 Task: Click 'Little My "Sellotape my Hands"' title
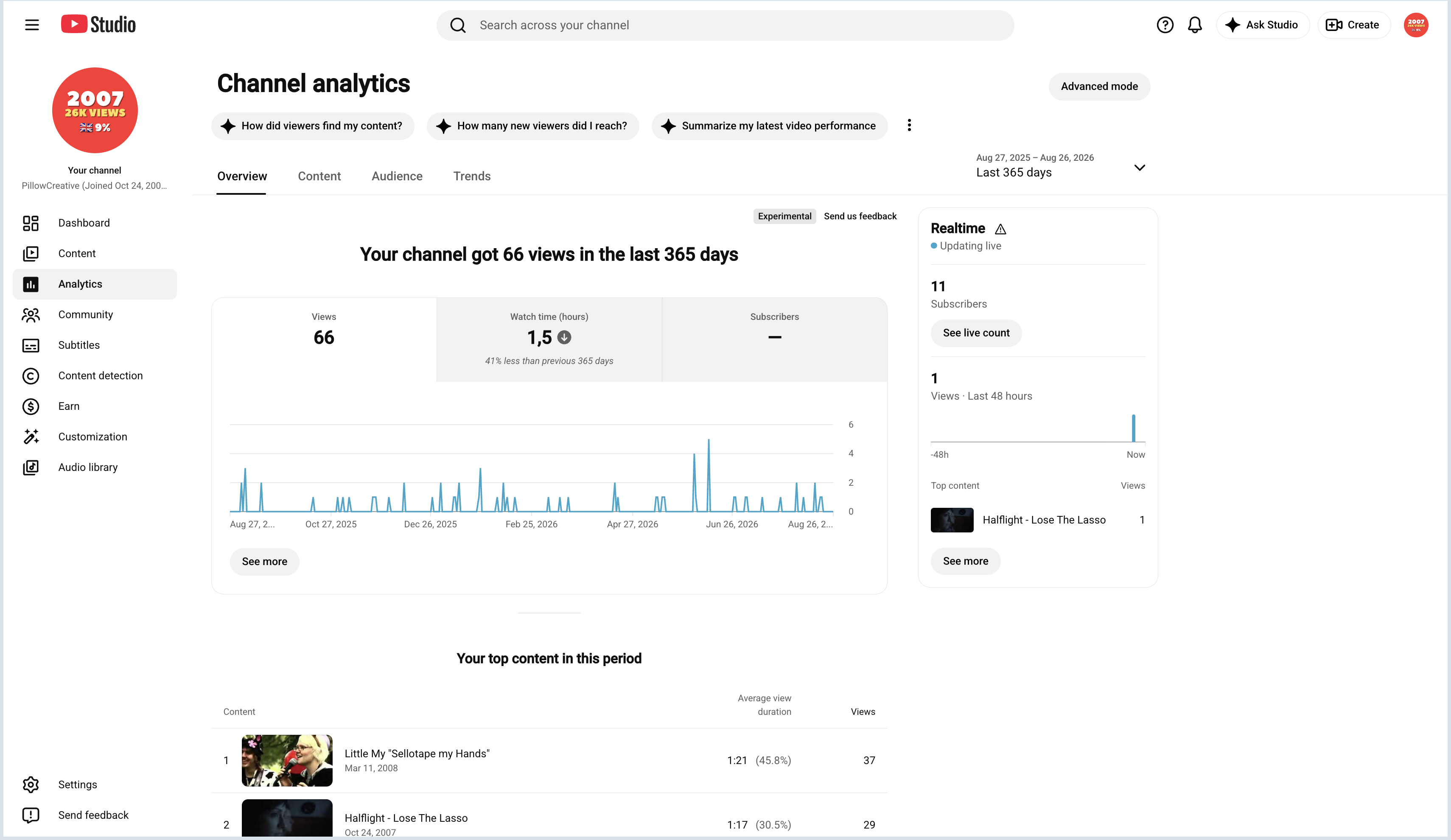[417, 753]
